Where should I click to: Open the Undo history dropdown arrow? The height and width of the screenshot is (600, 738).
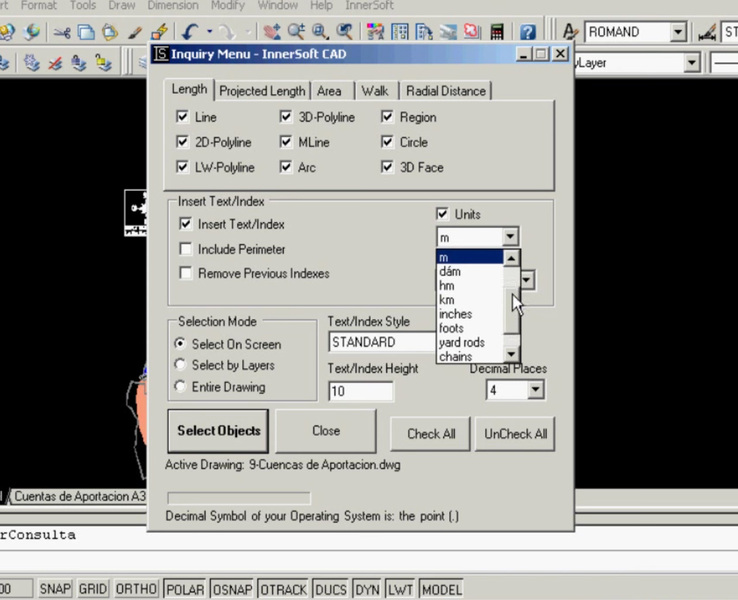[x=209, y=32]
